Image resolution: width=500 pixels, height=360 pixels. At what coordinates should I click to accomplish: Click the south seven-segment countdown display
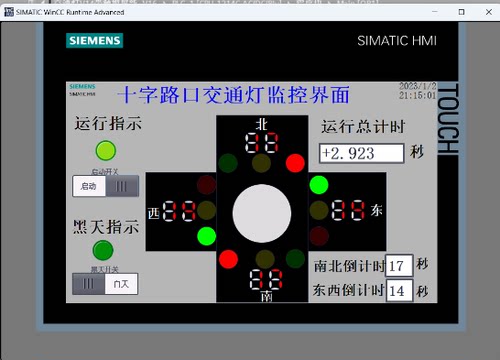266,279
